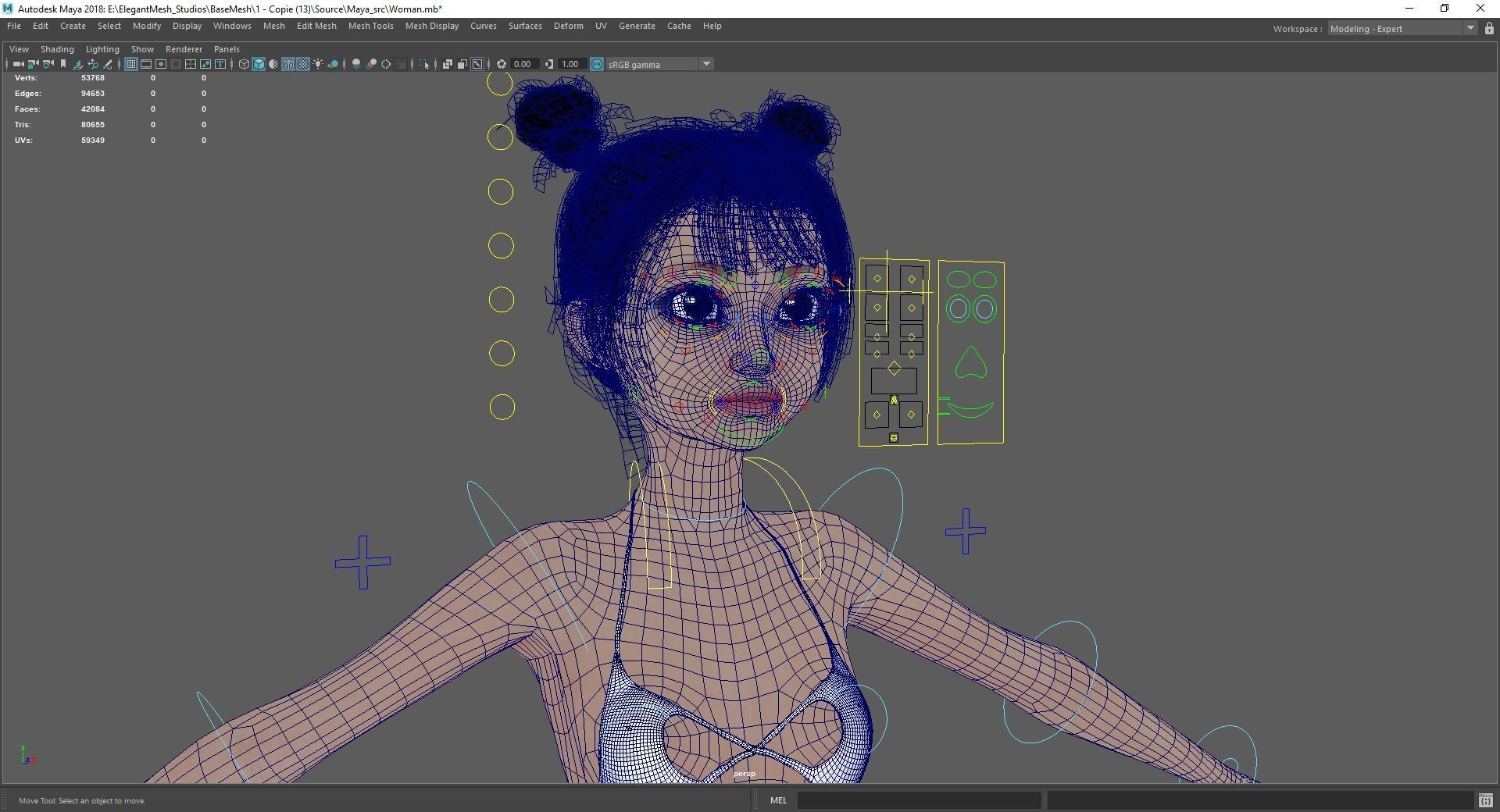This screenshot has height=812, width=1500.
Task: Open the panel Show menu
Action: click(142, 49)
